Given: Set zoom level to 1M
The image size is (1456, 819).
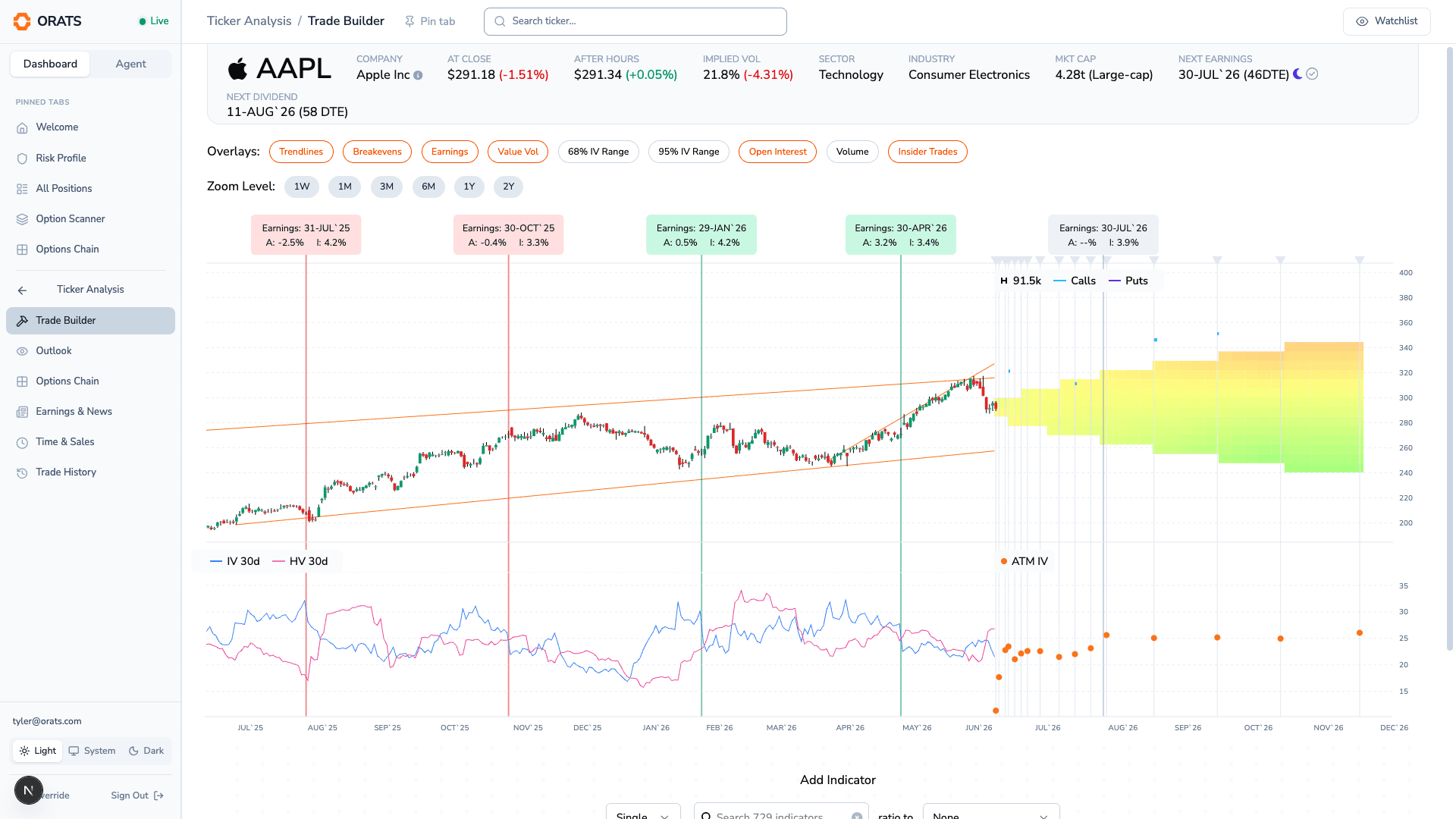Looking at the screenshot, I should 345,187.
